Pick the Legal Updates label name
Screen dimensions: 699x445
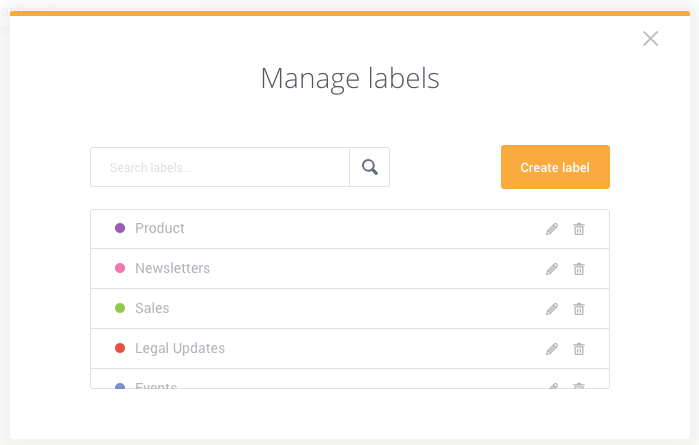pos(180,348)
